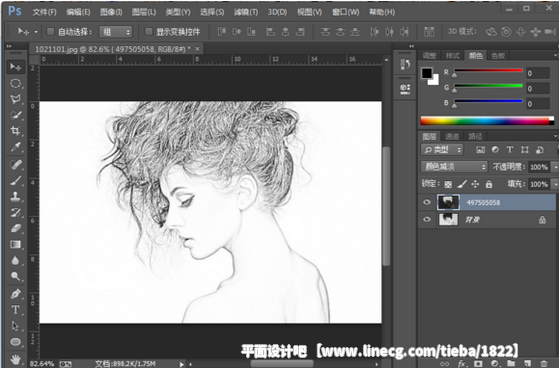Select the Crop tool
This screenshot has height=370, width=559.
tap(15, 130)
